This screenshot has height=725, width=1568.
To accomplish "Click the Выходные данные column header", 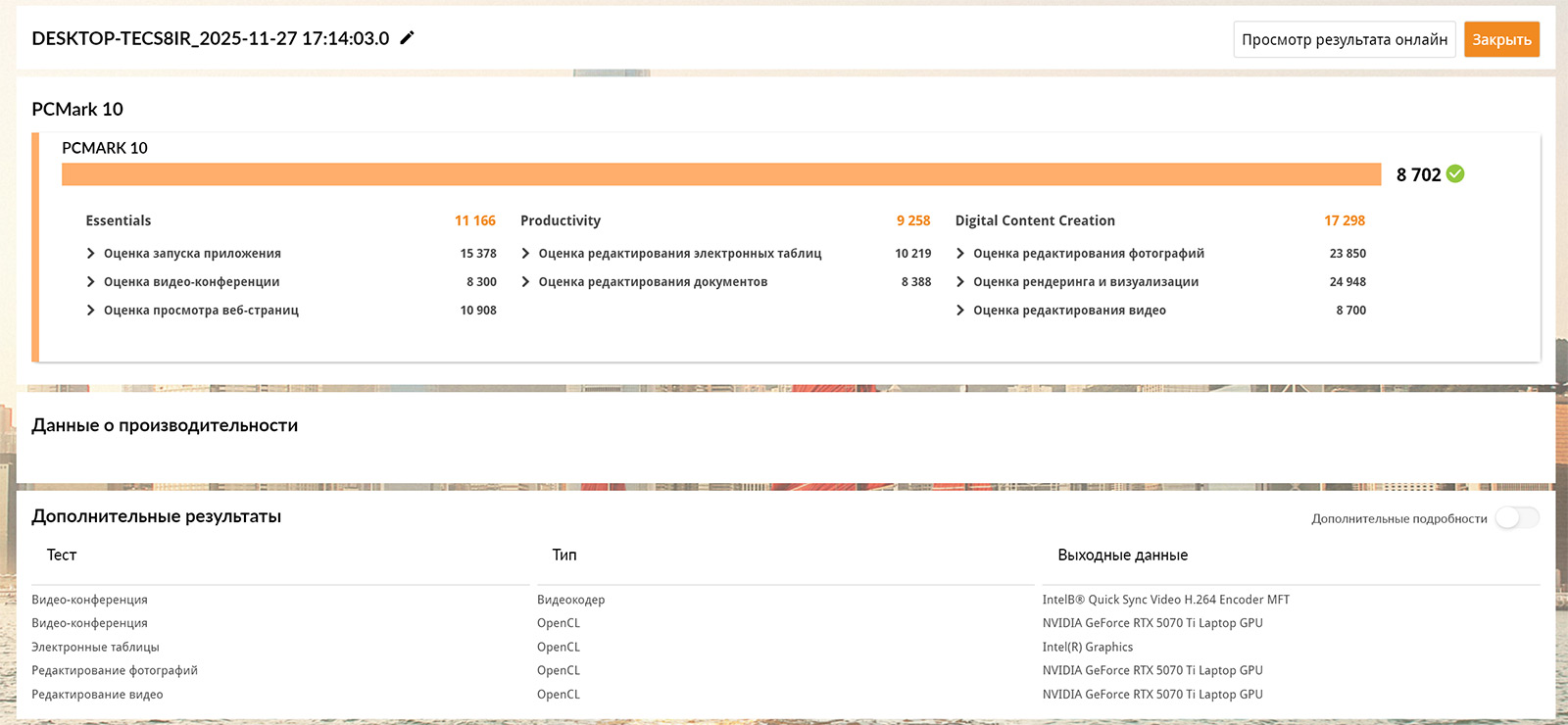I will pos(1122,556).
